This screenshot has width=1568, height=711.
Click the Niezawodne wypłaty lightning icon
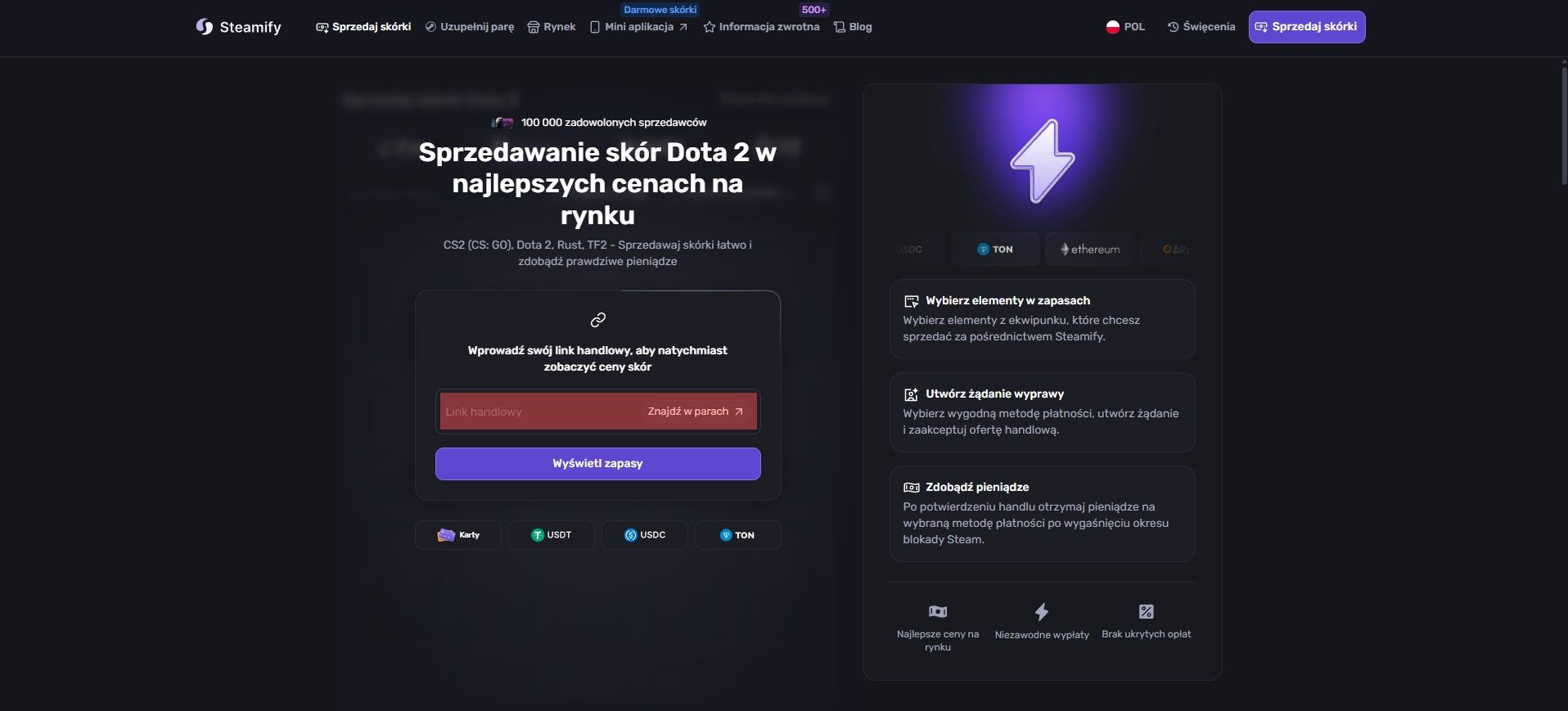click(x=1042, y=612)
